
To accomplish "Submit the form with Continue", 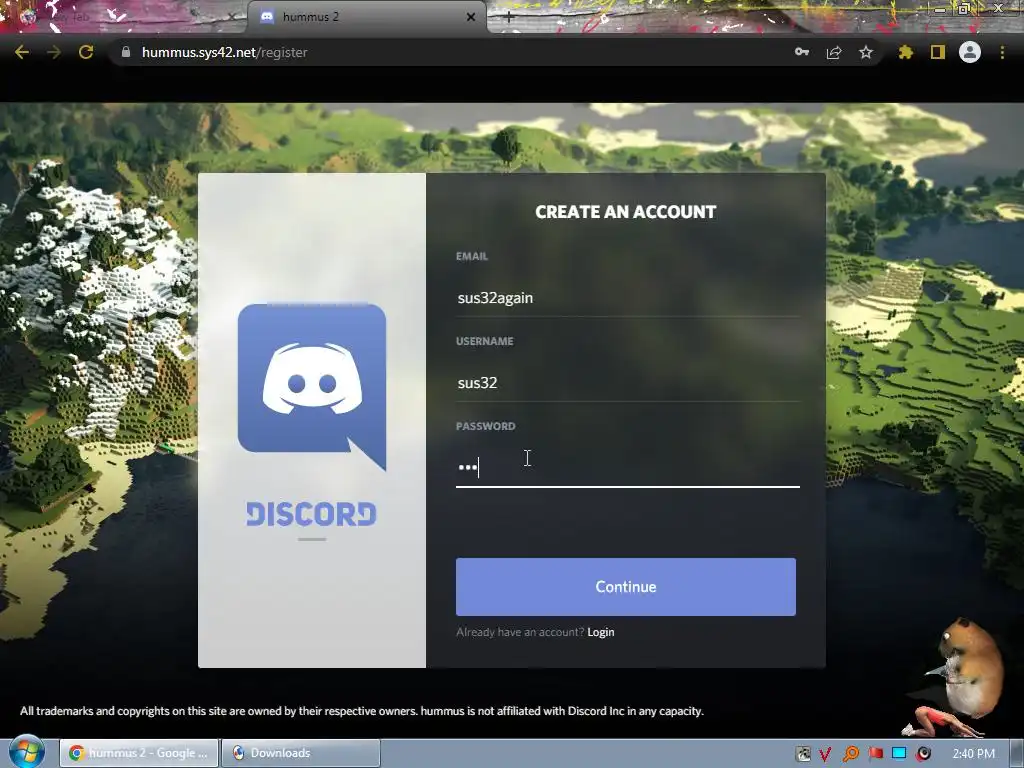I will pyautogui.click(x=626, y=586).
